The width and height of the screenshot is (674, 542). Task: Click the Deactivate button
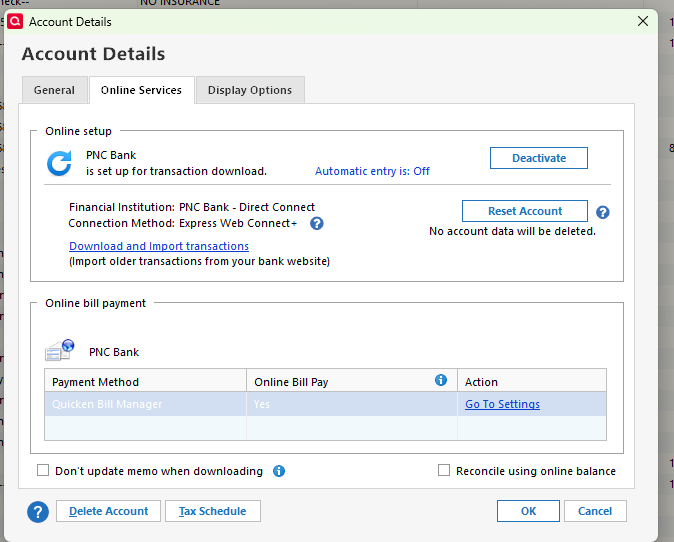coord(539,158)
